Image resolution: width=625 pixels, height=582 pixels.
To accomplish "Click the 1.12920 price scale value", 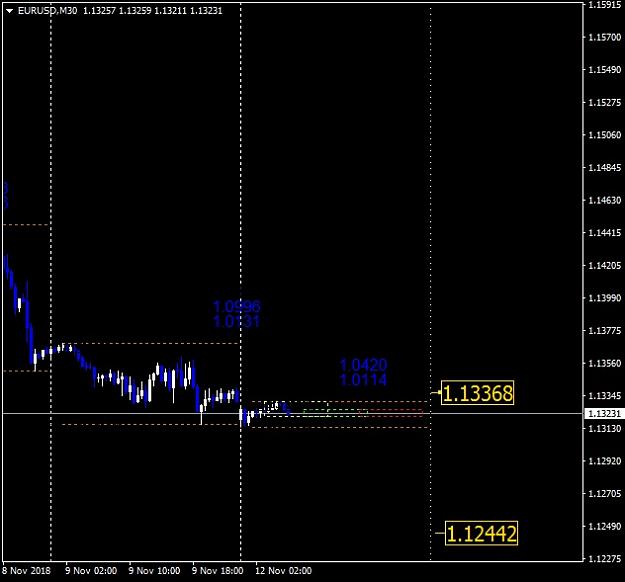I will (x=605, y=461).
